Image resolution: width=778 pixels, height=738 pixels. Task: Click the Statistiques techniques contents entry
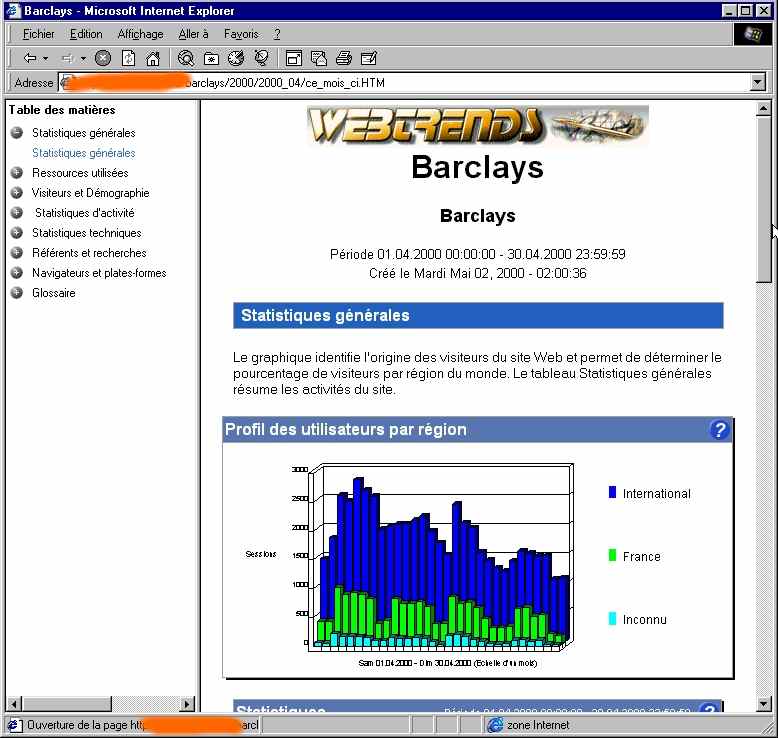(x=87, y=233)
